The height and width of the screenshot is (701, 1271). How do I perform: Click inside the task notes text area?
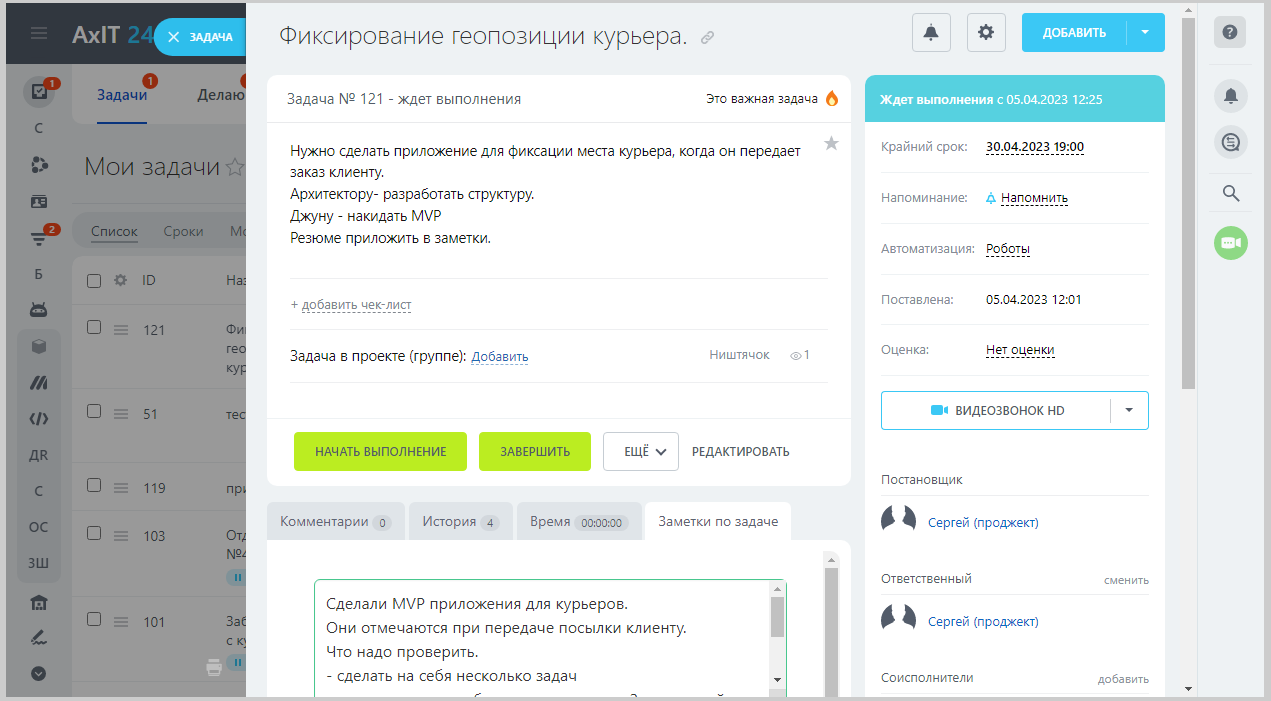540,640
